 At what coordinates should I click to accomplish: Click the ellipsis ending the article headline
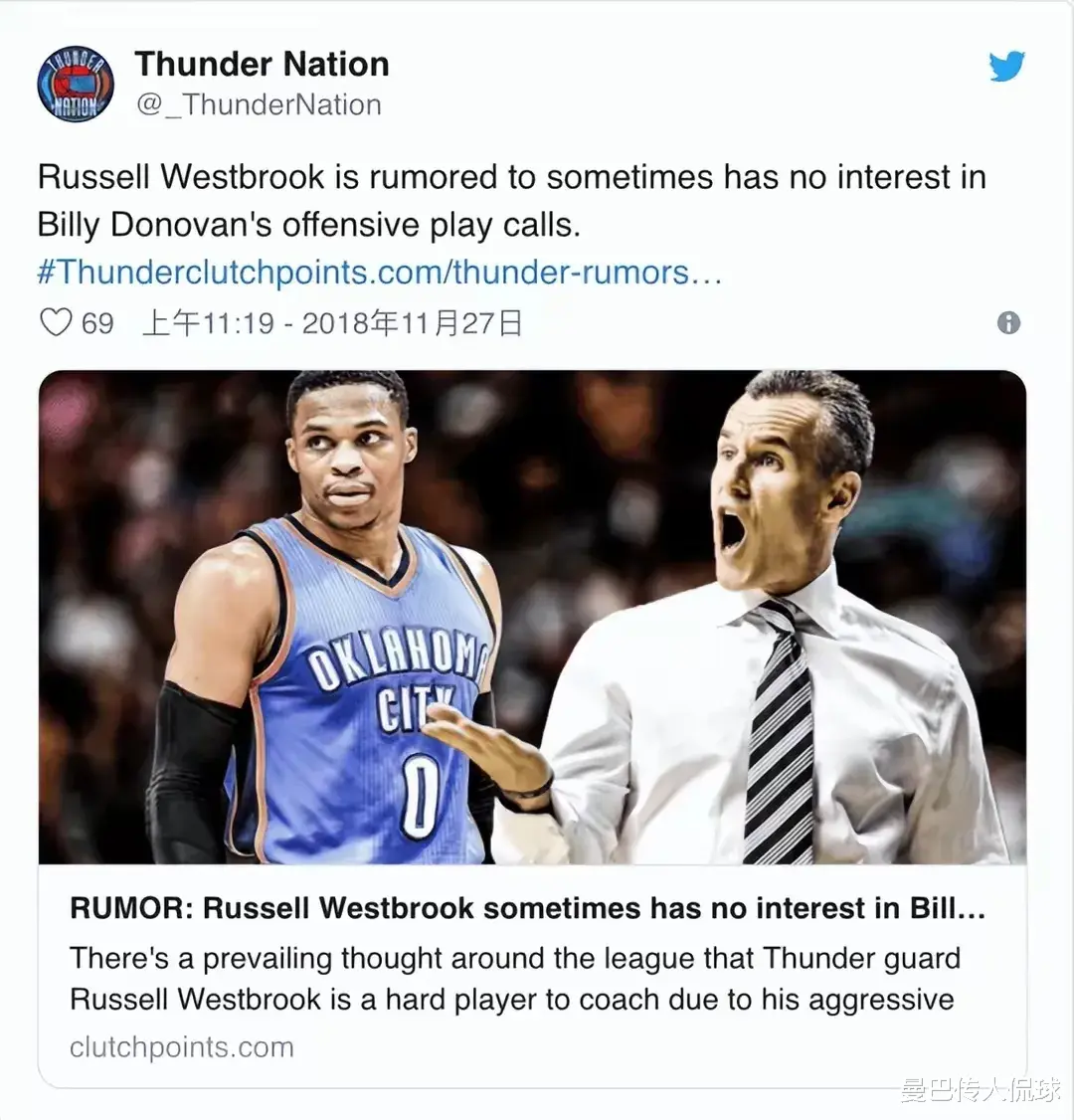point(972,911)
